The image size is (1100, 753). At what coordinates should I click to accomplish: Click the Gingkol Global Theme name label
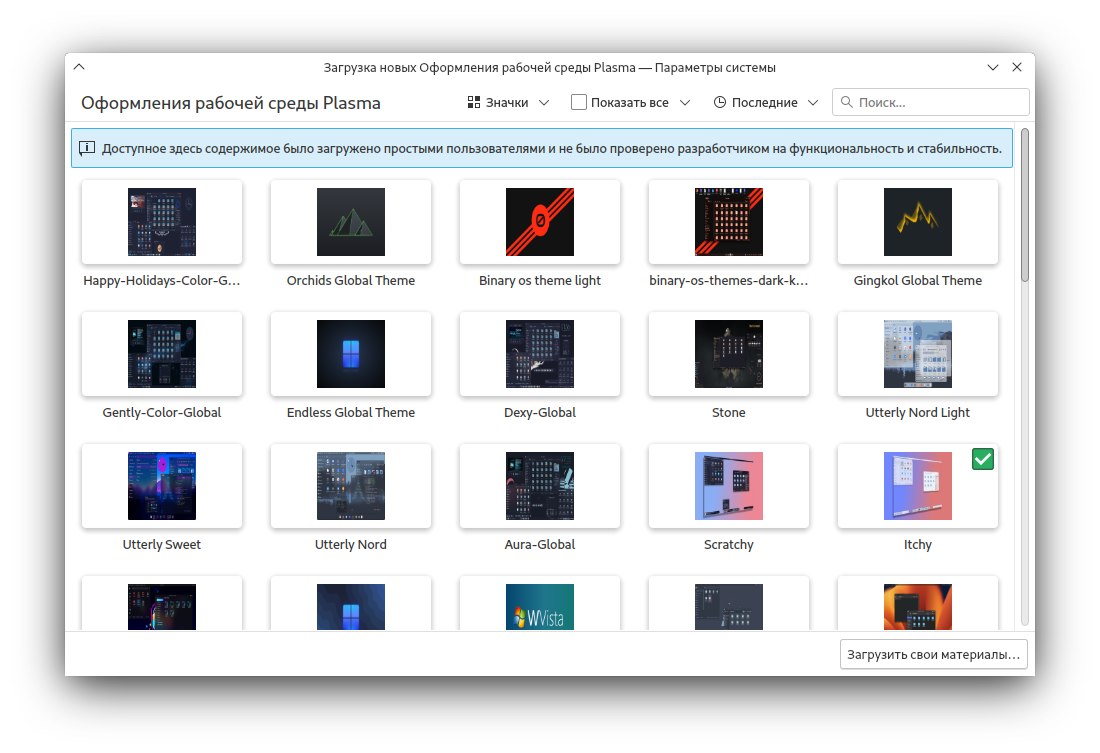pos(918,281)
